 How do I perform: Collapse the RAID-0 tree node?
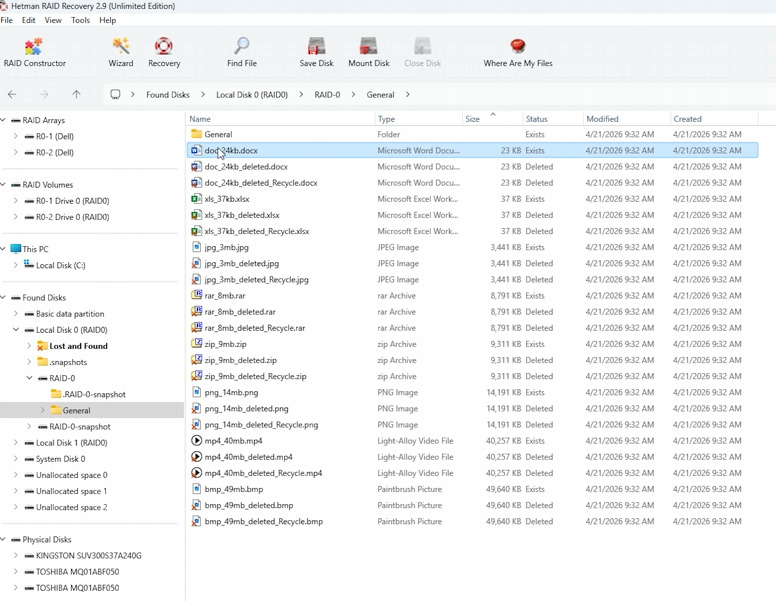tap(29, 378)
